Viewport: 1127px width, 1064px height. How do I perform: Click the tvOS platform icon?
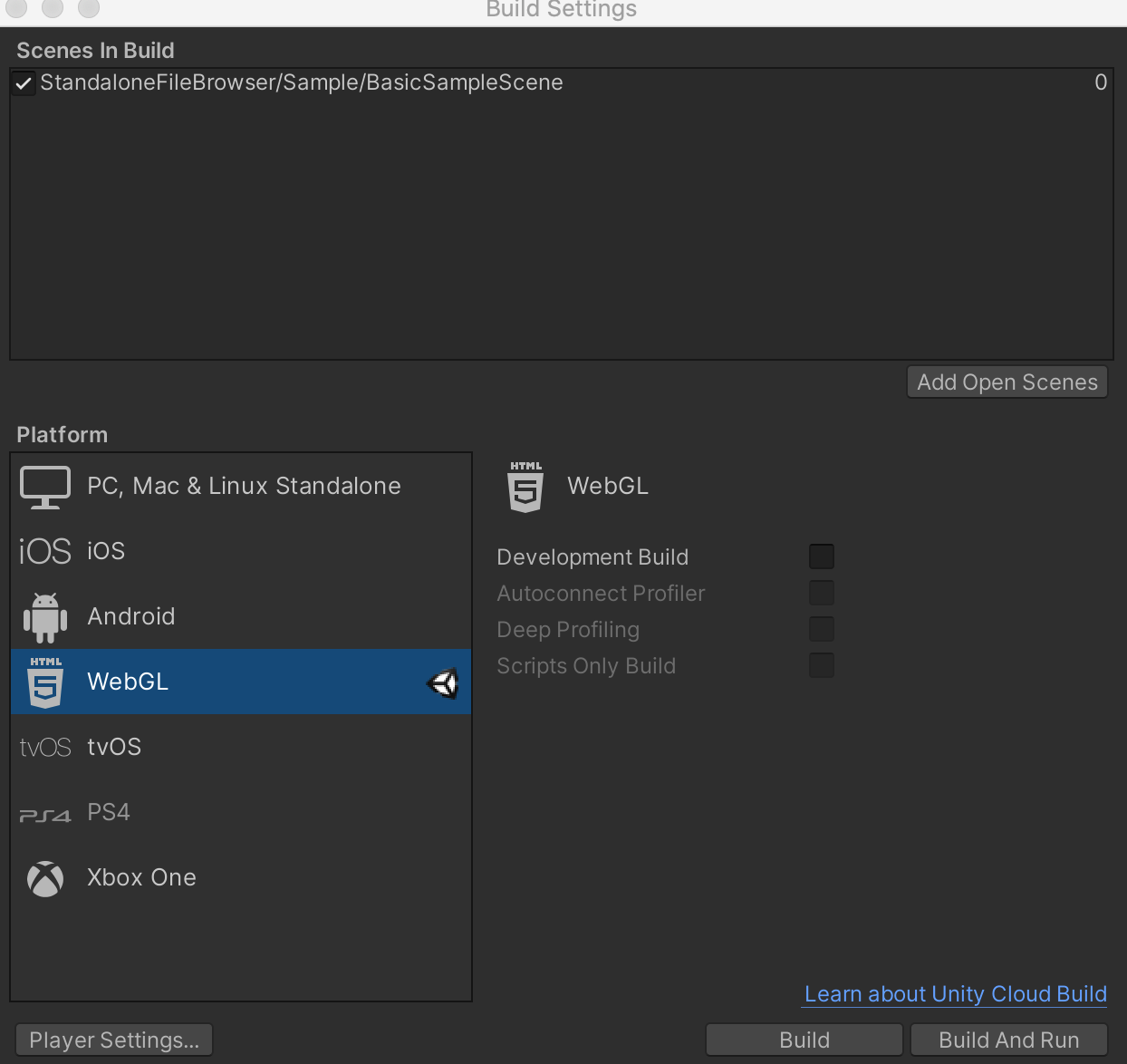[x=45, y=748]
